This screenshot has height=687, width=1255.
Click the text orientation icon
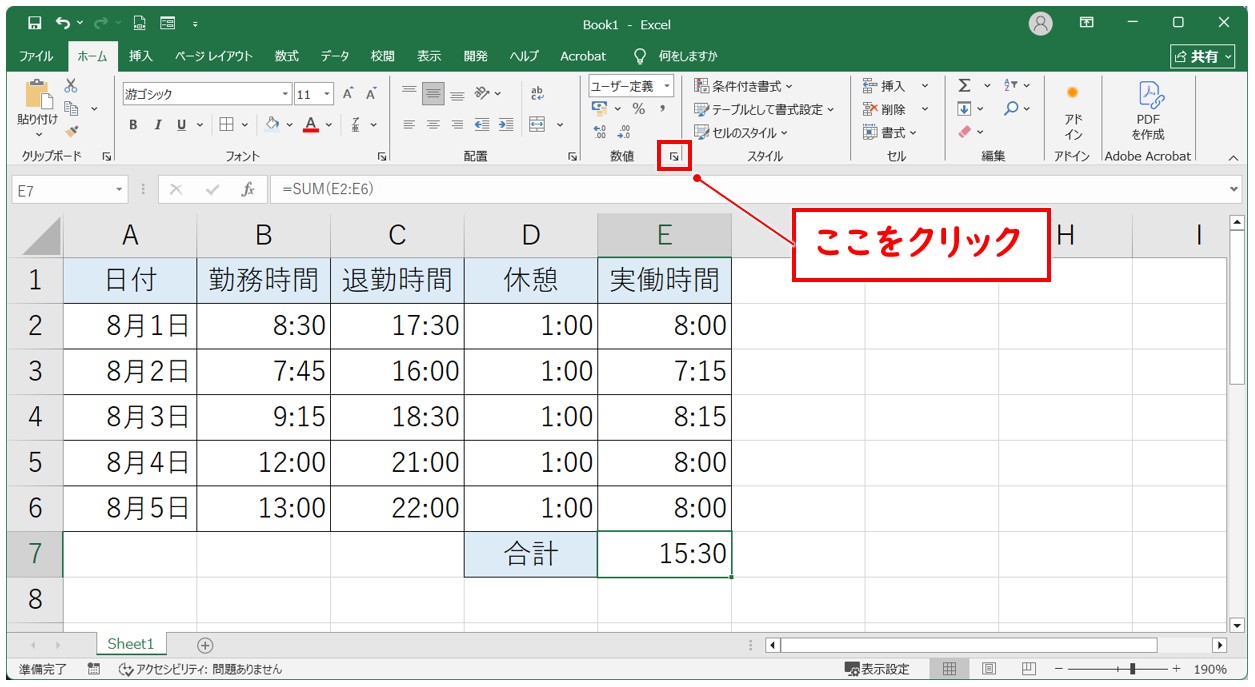coord(482,94)
